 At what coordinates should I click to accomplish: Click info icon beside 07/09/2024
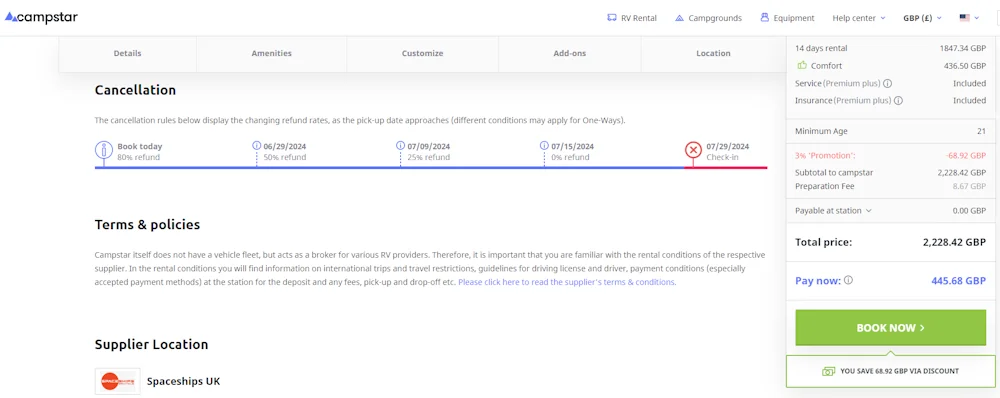click(x=401, y=146)
